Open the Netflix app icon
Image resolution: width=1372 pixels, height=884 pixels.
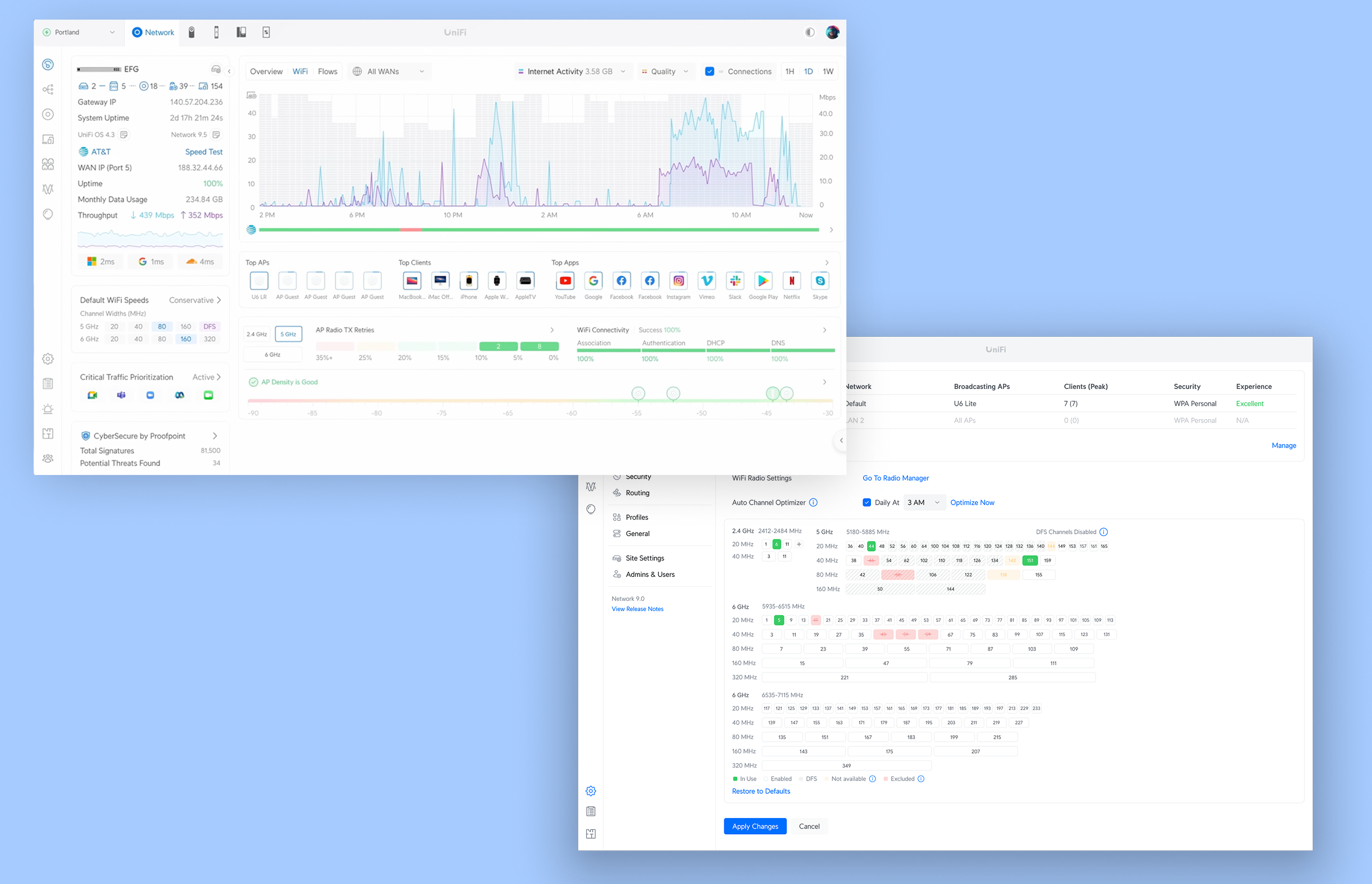point(792,281)
